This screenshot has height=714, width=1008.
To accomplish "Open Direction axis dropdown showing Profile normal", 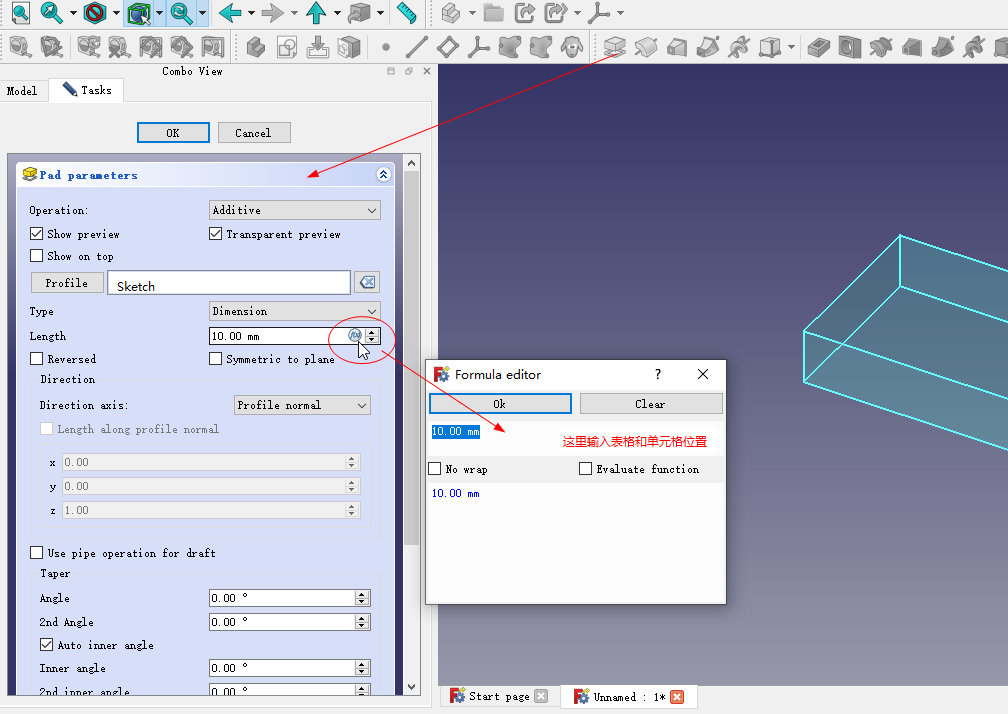I will (302, 405).
